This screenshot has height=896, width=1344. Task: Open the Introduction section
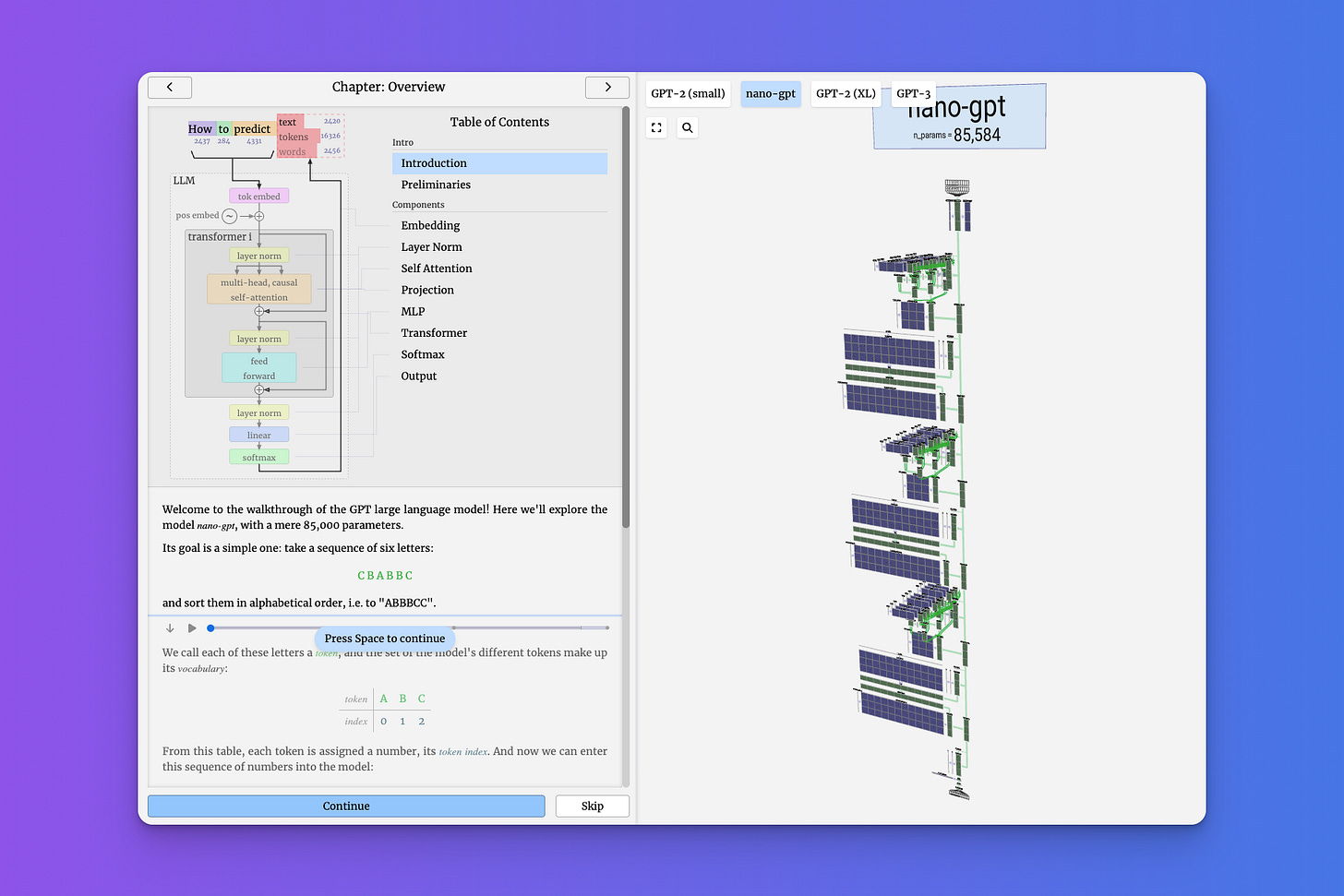click(x=499, y=163)
